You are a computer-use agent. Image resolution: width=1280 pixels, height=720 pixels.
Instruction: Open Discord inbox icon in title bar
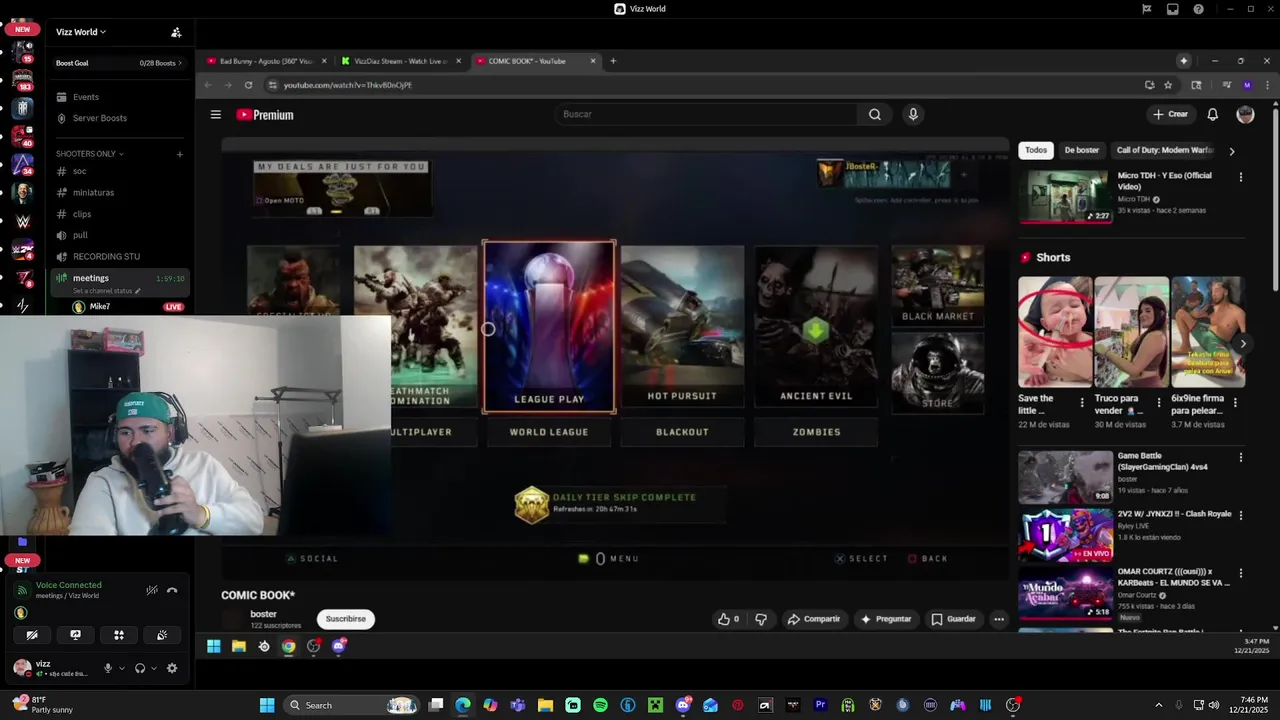pyautogui.click(x=1173, y=9)
